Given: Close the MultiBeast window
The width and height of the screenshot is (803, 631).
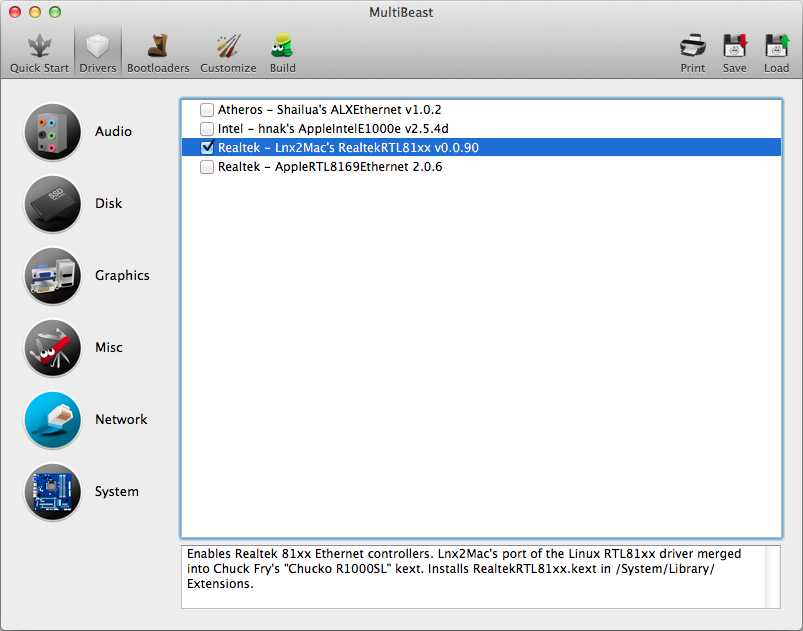Looking at the screenshot, I should (x=15, y=12).
